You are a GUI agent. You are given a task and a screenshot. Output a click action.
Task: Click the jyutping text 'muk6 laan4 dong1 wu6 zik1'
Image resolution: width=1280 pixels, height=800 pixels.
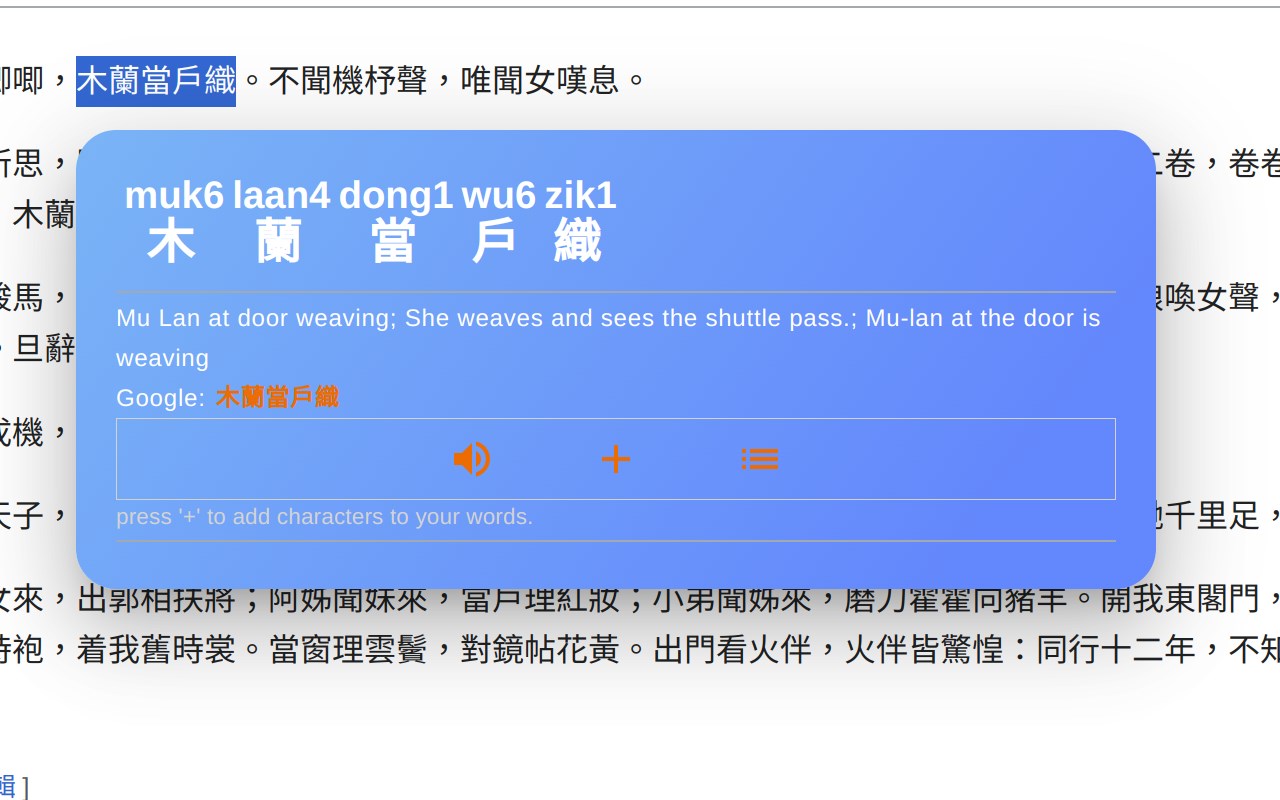pos(370,195)
